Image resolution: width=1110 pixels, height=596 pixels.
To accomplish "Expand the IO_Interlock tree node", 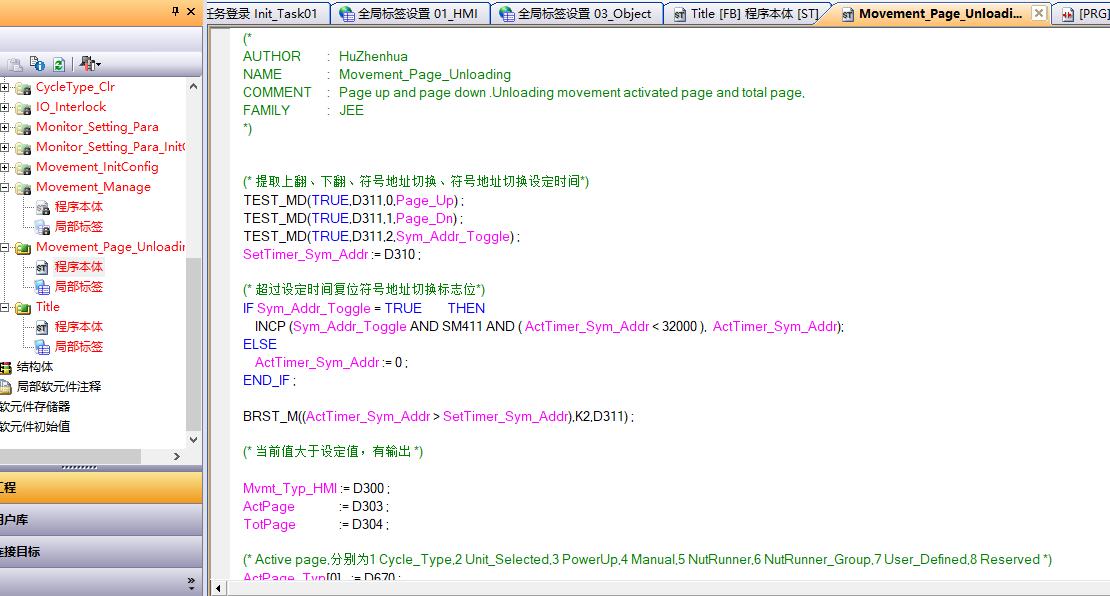I will (x=5, y=107).
